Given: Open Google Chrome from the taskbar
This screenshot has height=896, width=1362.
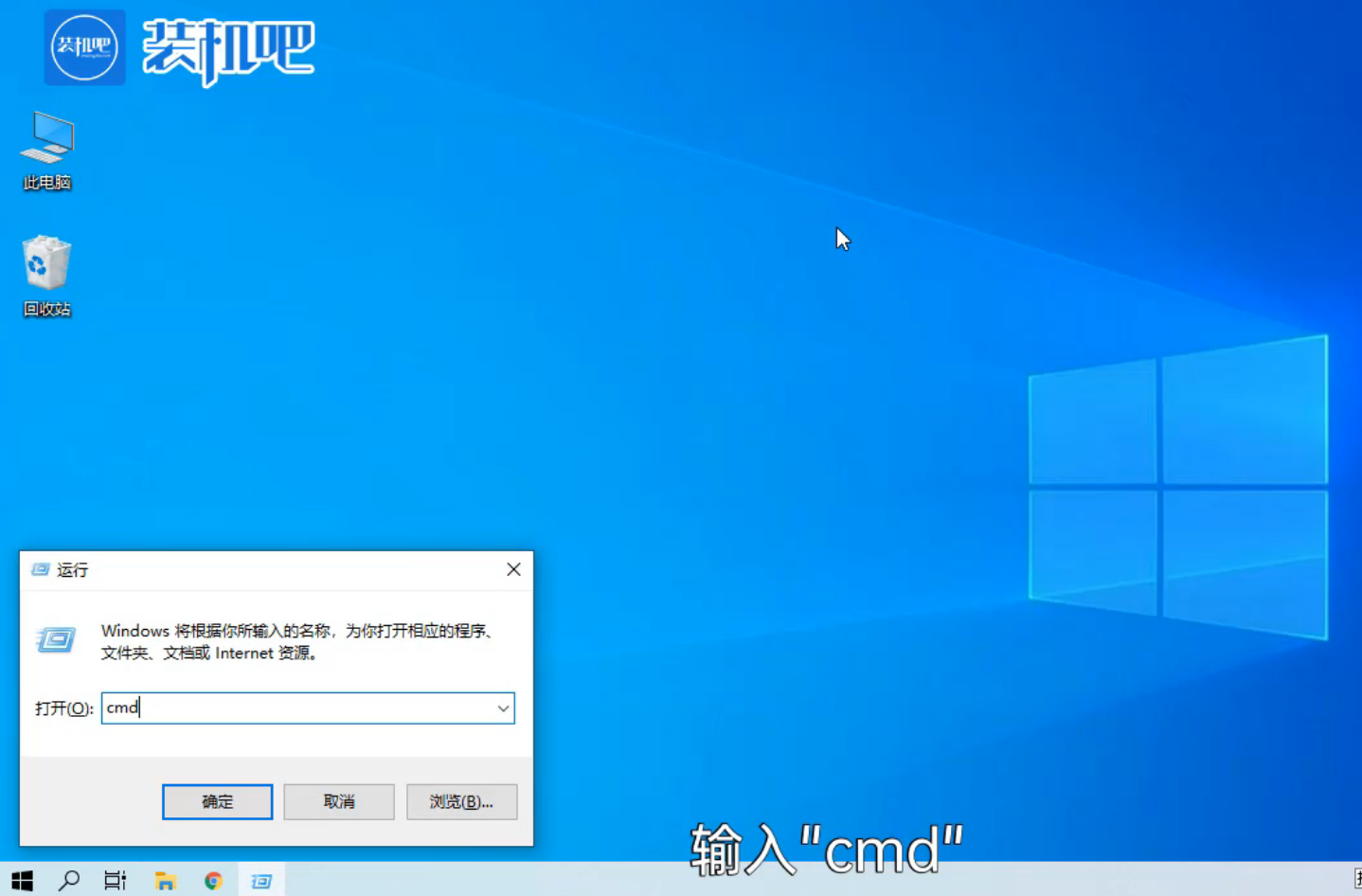Looking at the screenshot, I should point(213,880).
